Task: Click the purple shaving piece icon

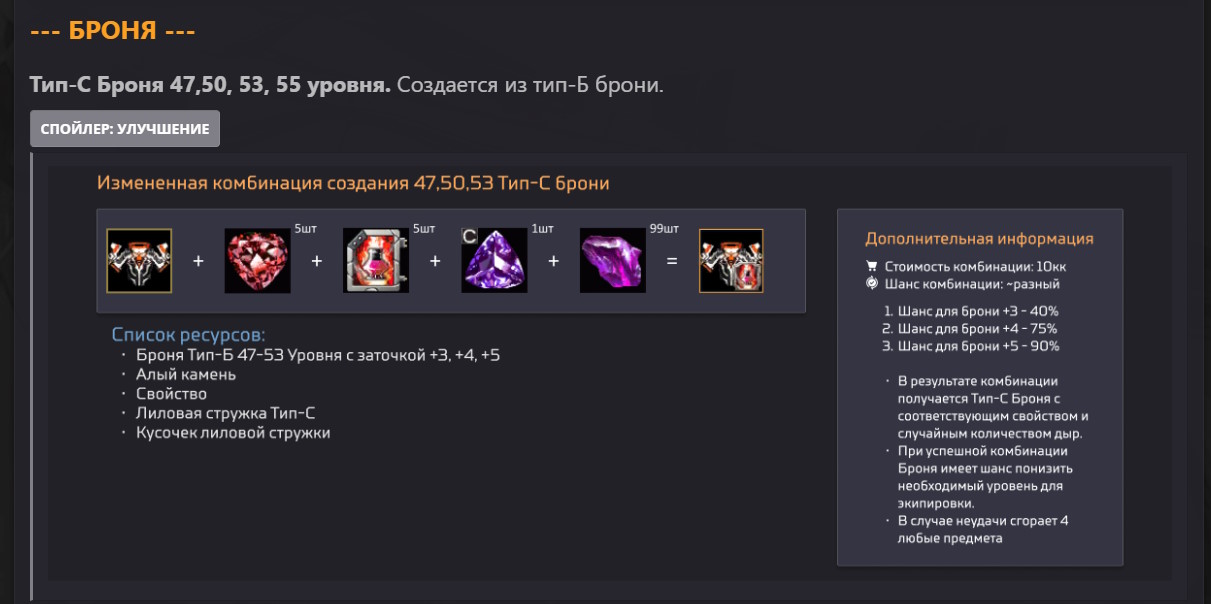Action: pyautogui.click(x=612, y=261)
